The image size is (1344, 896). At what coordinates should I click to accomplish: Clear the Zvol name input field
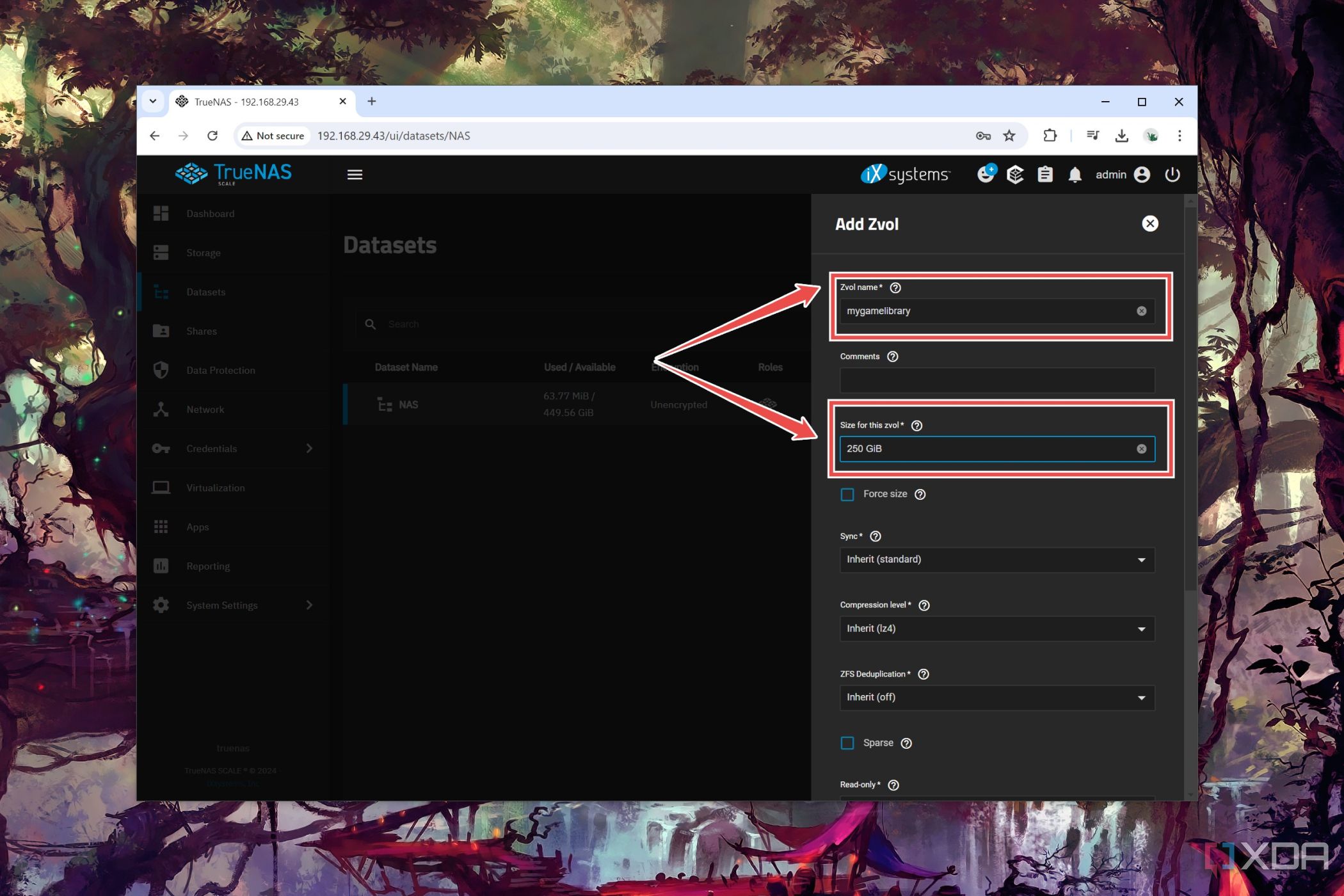(x=1141, y=311)
